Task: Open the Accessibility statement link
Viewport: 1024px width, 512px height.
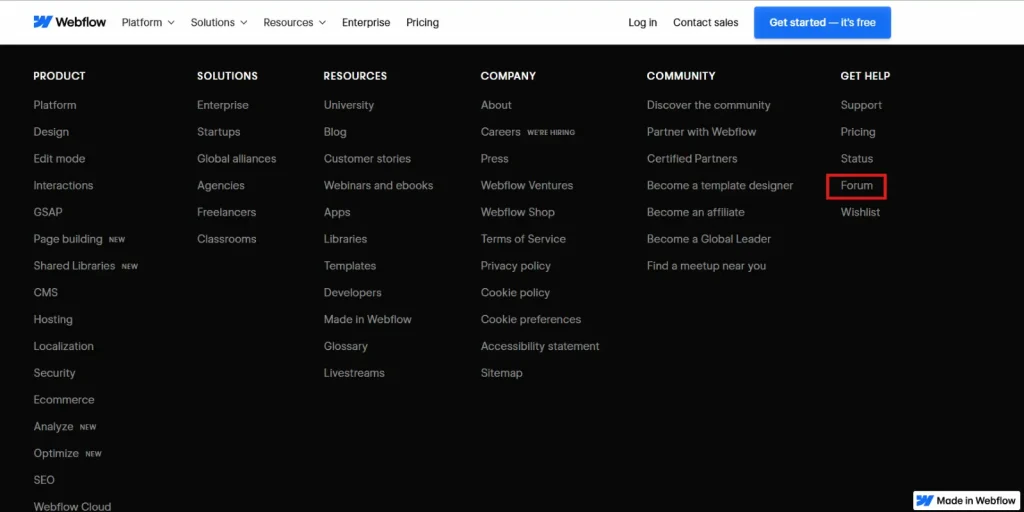Action: click(x=540, y=346)
